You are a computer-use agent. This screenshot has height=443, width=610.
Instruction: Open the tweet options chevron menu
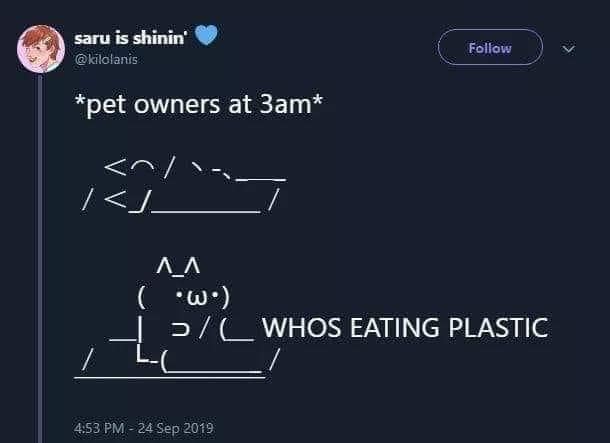pyautogui.click(x=570, y=48)
